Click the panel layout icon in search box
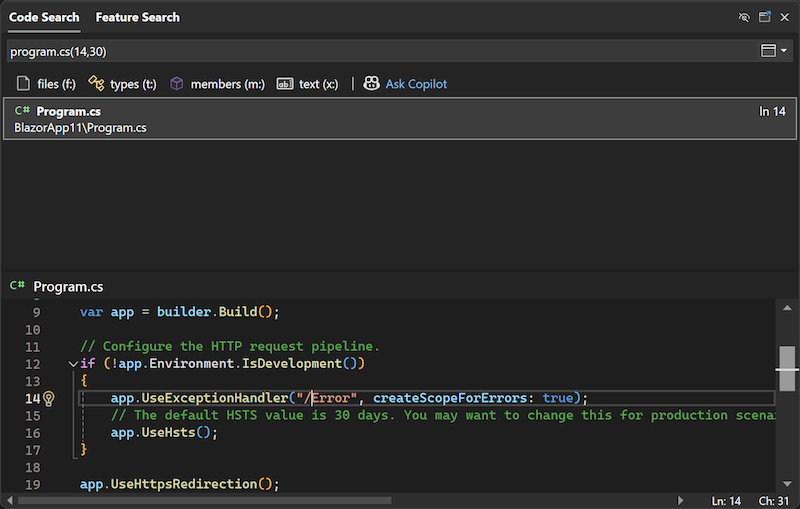 [768, 51]
